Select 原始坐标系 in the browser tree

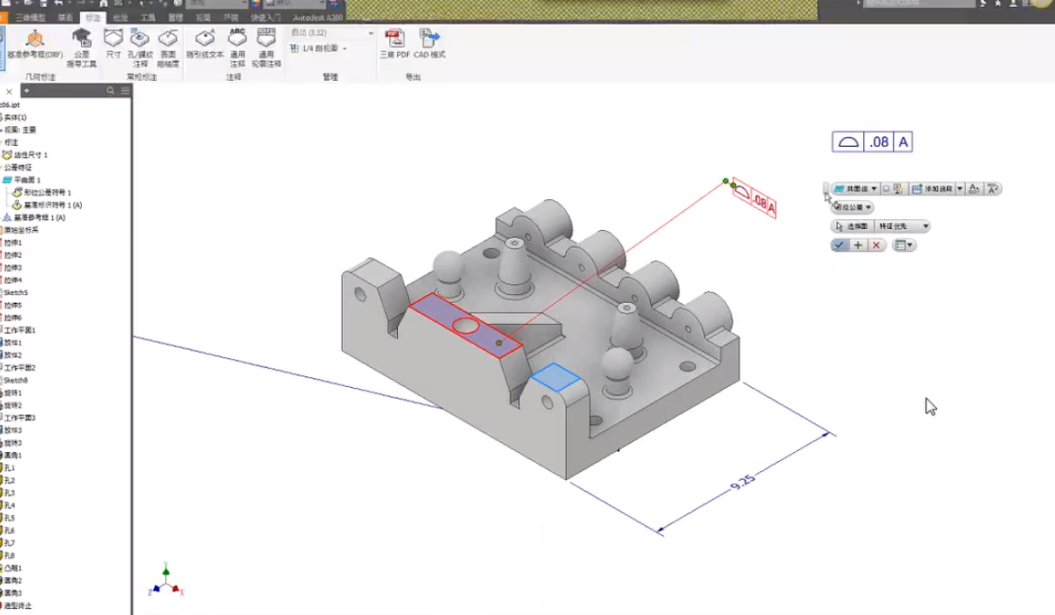tap(21, 230)
